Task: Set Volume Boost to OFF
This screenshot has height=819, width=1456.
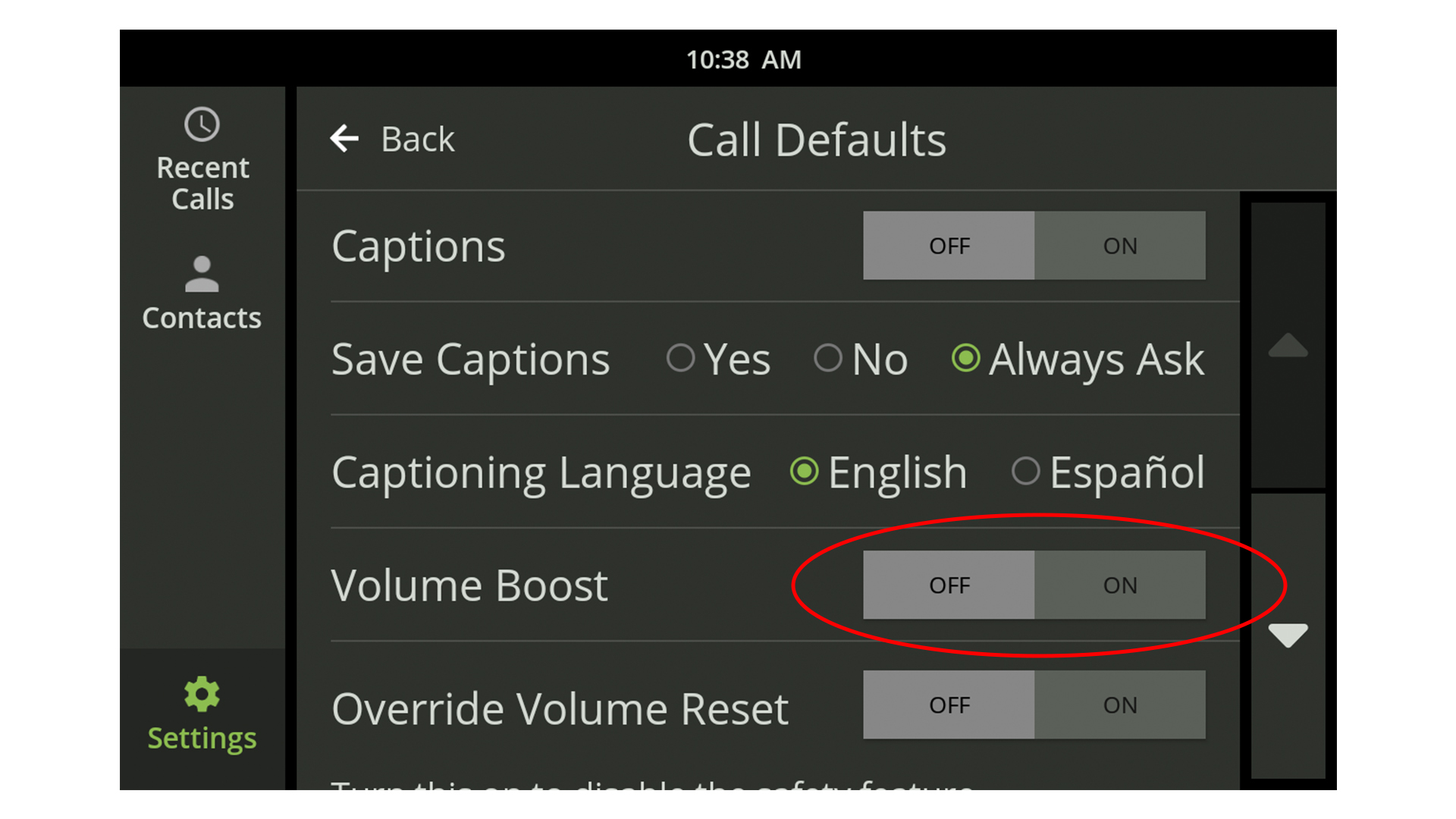Action: 949,585
